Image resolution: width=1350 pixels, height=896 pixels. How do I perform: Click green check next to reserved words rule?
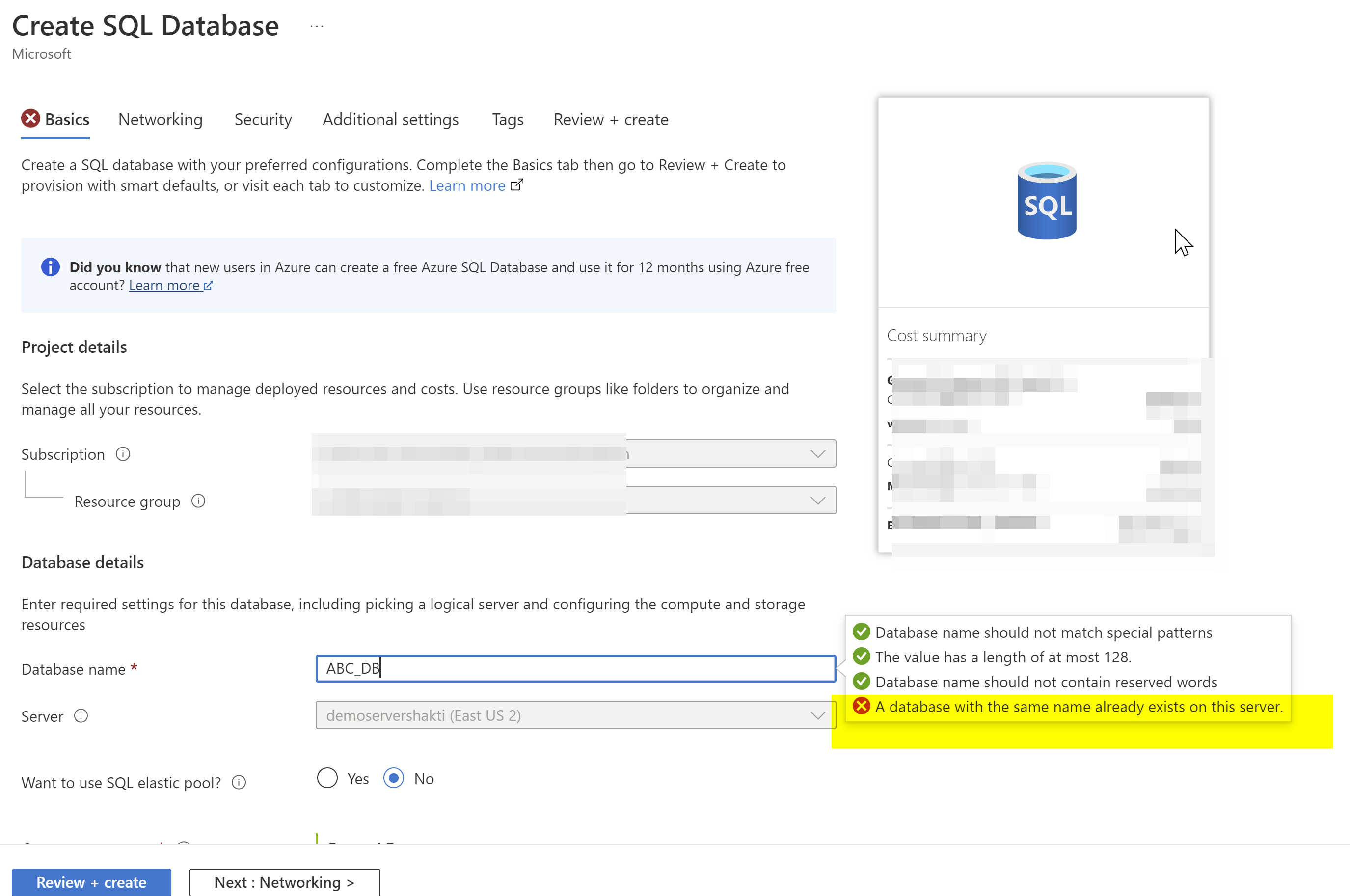point(862,682)
